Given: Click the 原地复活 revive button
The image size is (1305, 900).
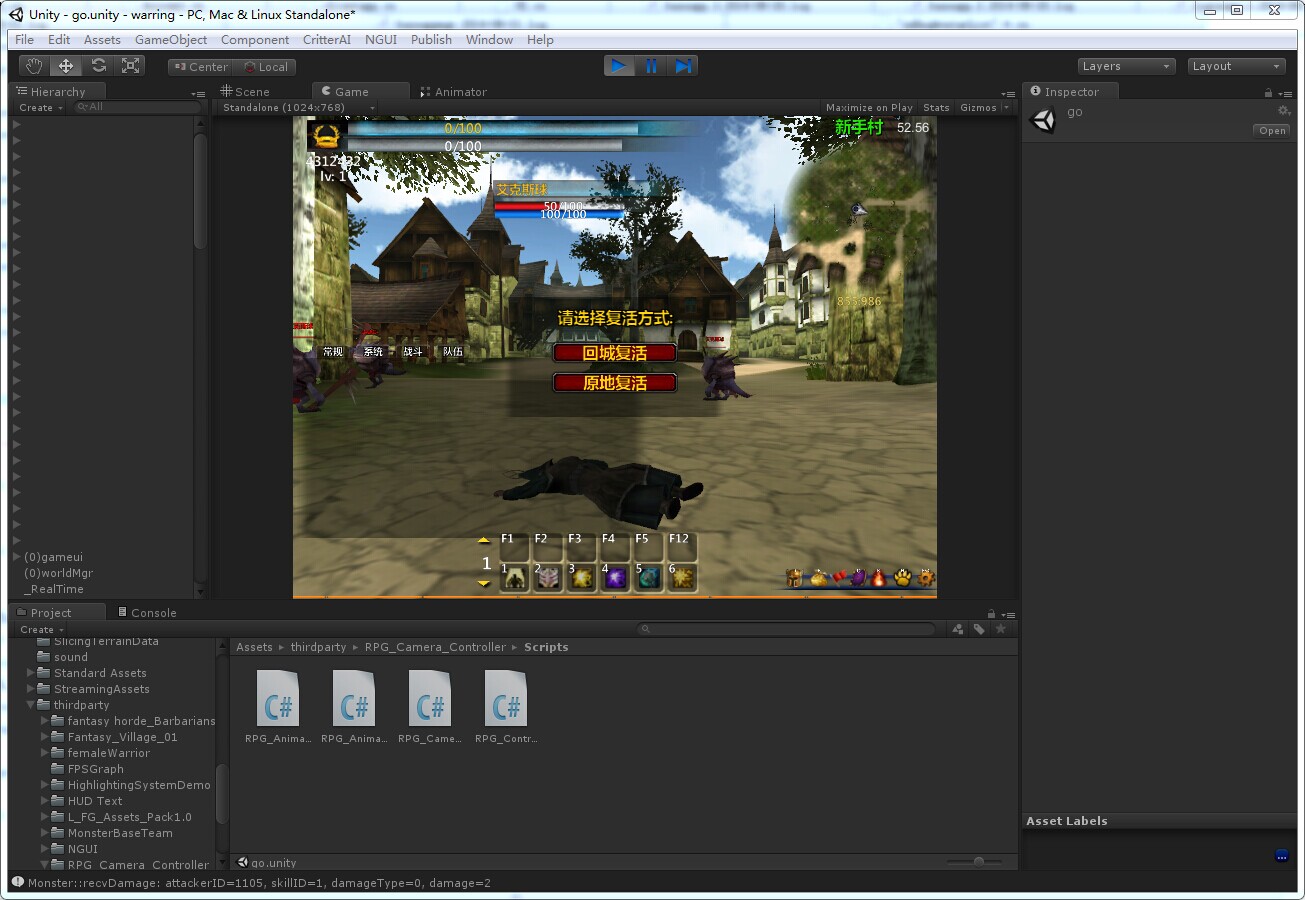Looking at the screenshot, I should point(615,383).
